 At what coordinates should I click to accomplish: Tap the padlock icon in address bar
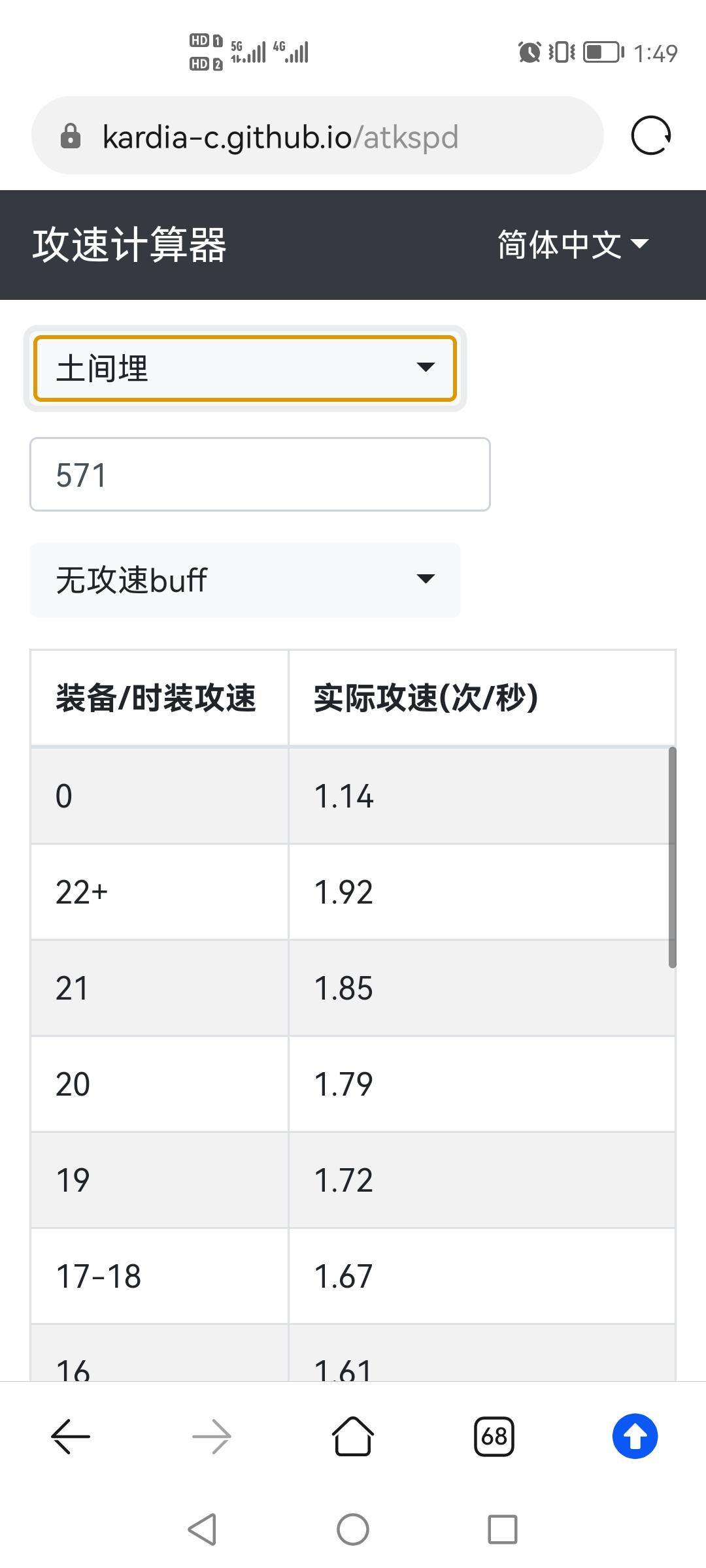click(x=70, y=137)
